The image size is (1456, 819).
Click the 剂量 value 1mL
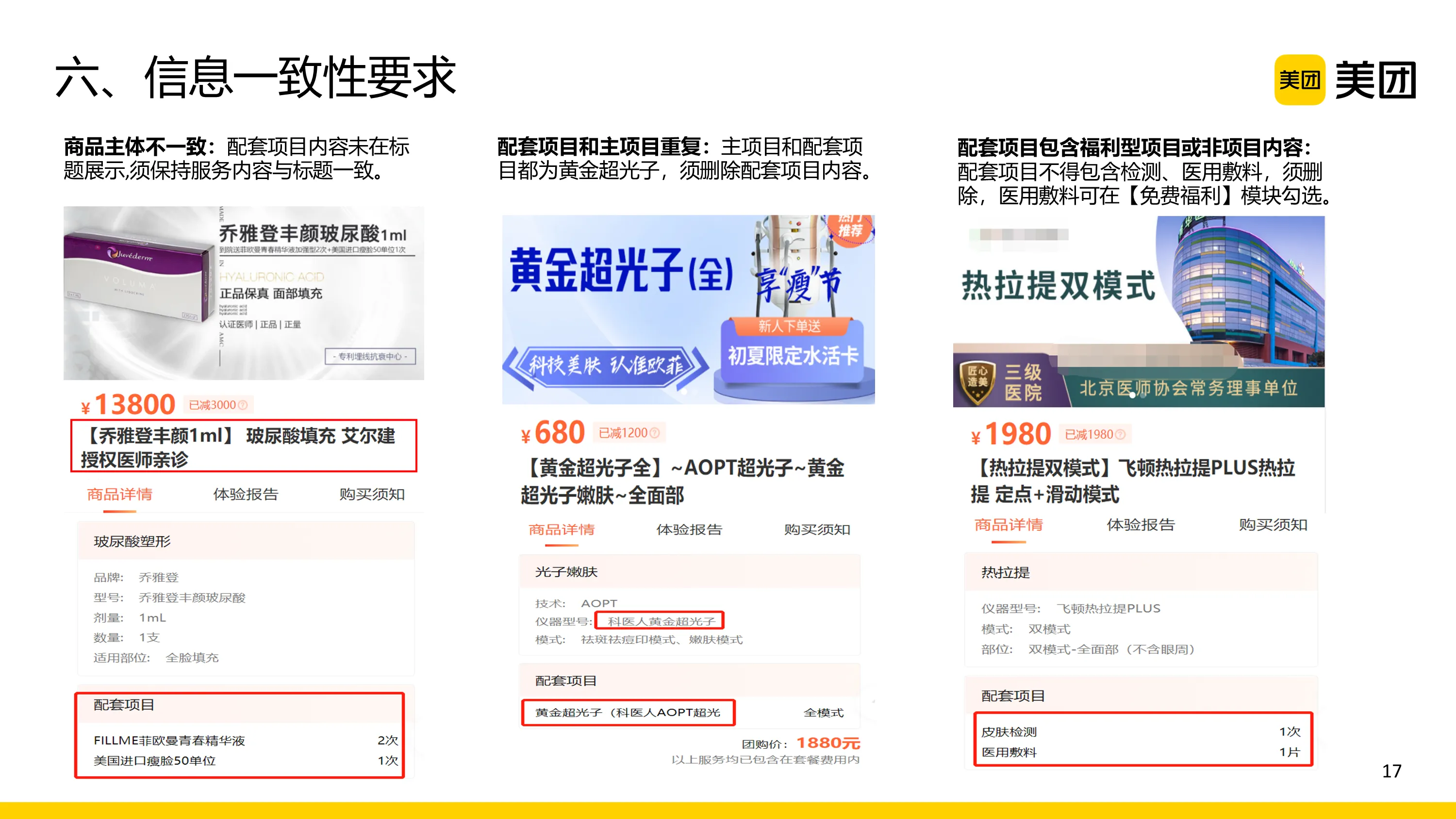(x=152, y=618)
